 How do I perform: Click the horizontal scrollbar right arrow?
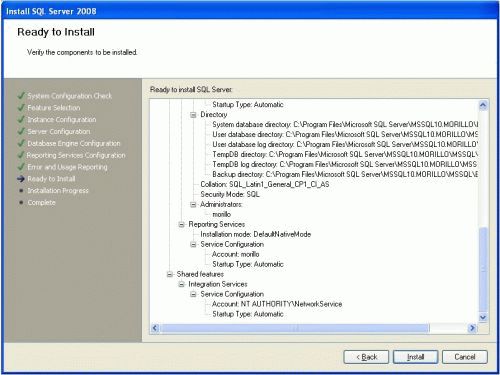(472, 328)
